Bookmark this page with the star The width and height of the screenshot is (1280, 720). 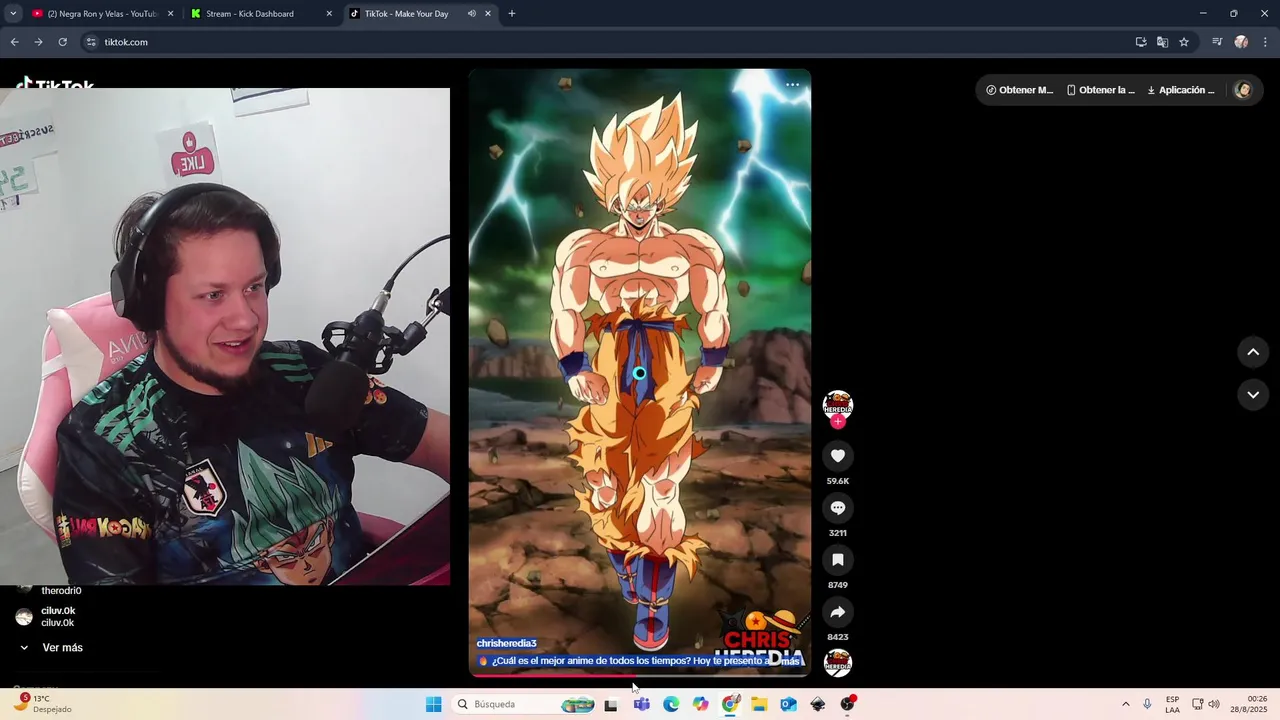[x=1184, y=42]
